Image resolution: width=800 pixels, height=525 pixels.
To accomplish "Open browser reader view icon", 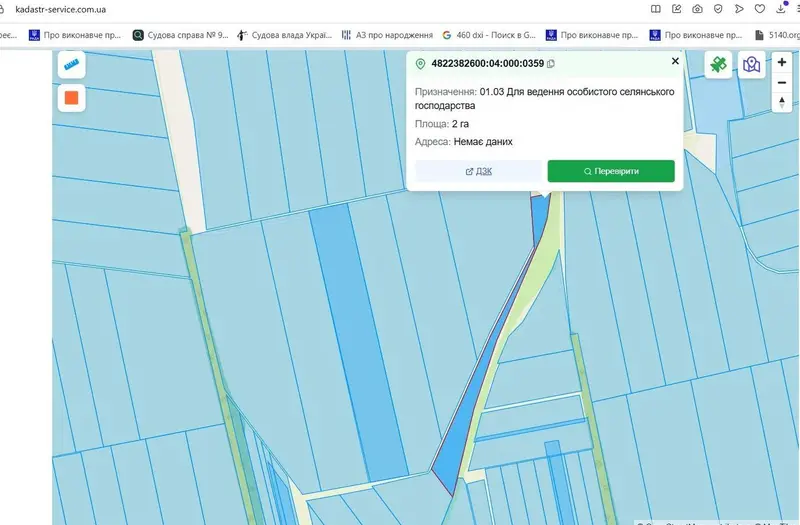I will (x=656, y=9).
